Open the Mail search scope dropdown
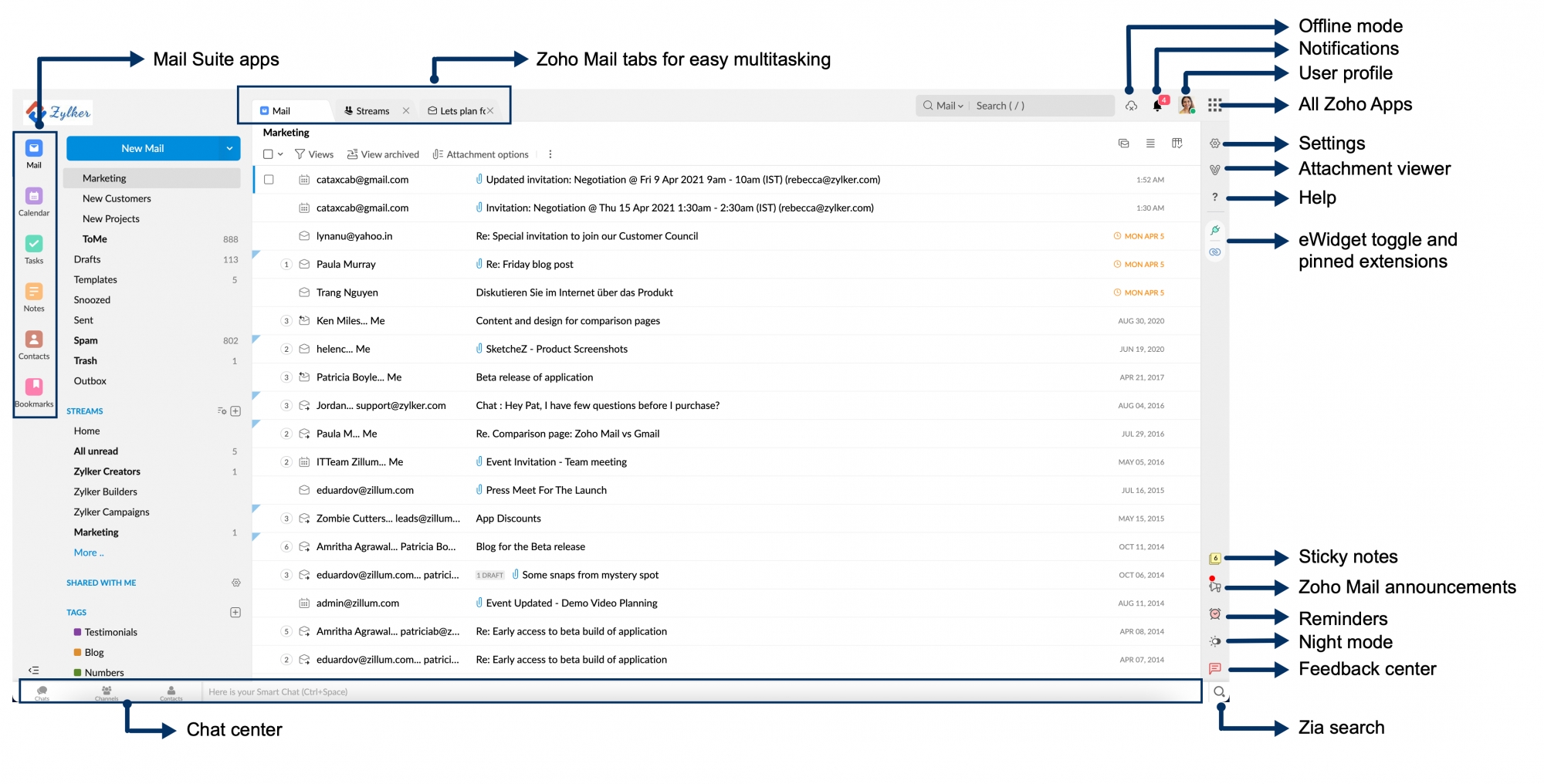The width and height of the screenshot is (1544, 784). tap(949, 106)
